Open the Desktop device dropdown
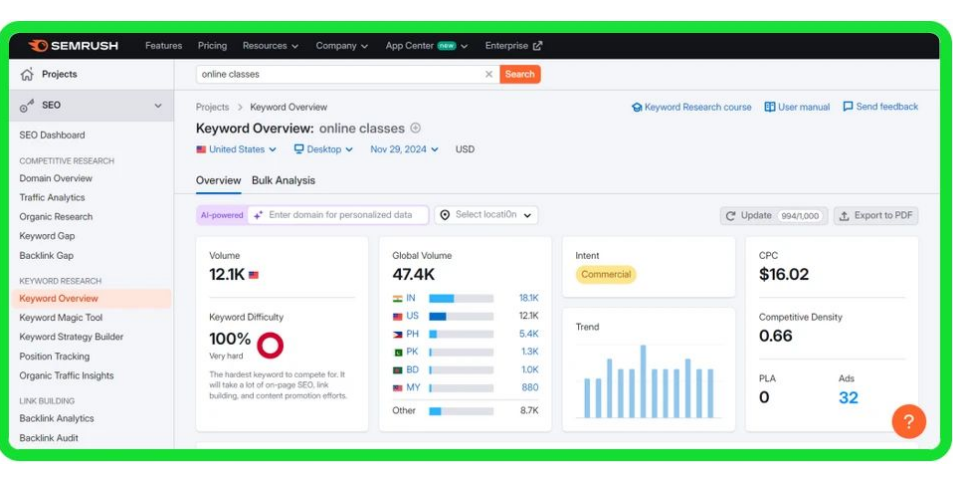Viewport: 953px width, 483px height. [x=323, y=149]
